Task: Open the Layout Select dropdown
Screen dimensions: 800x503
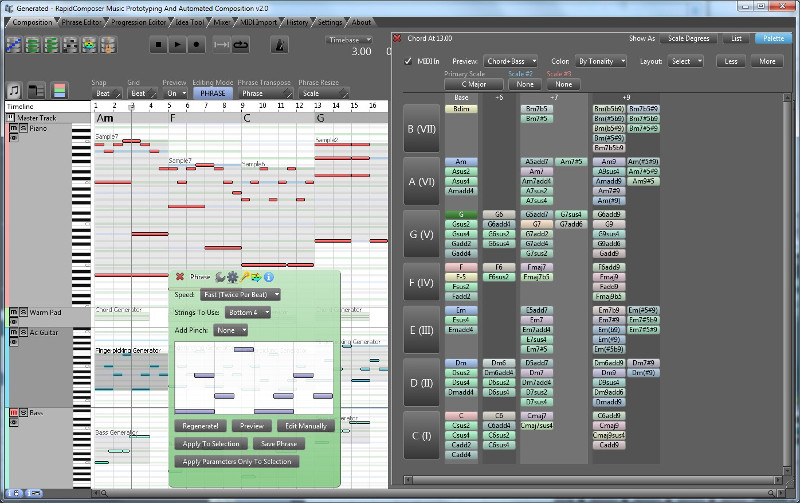Action: [x=685, y=61]
